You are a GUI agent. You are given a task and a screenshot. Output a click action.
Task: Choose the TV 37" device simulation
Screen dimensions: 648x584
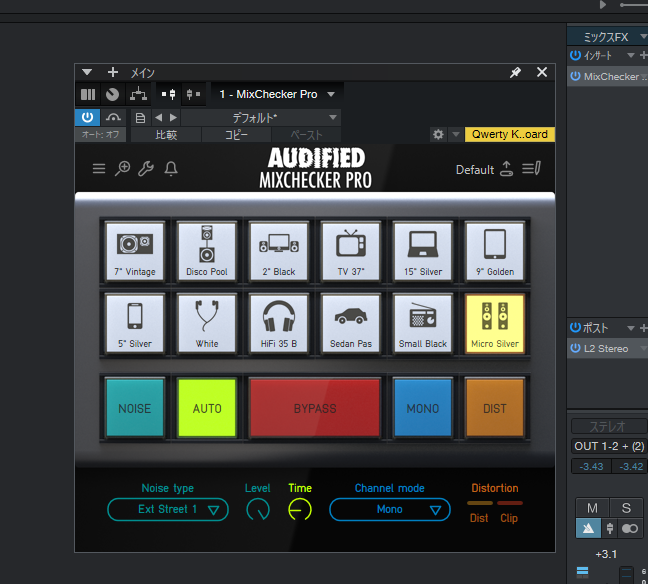click(351, 250)
